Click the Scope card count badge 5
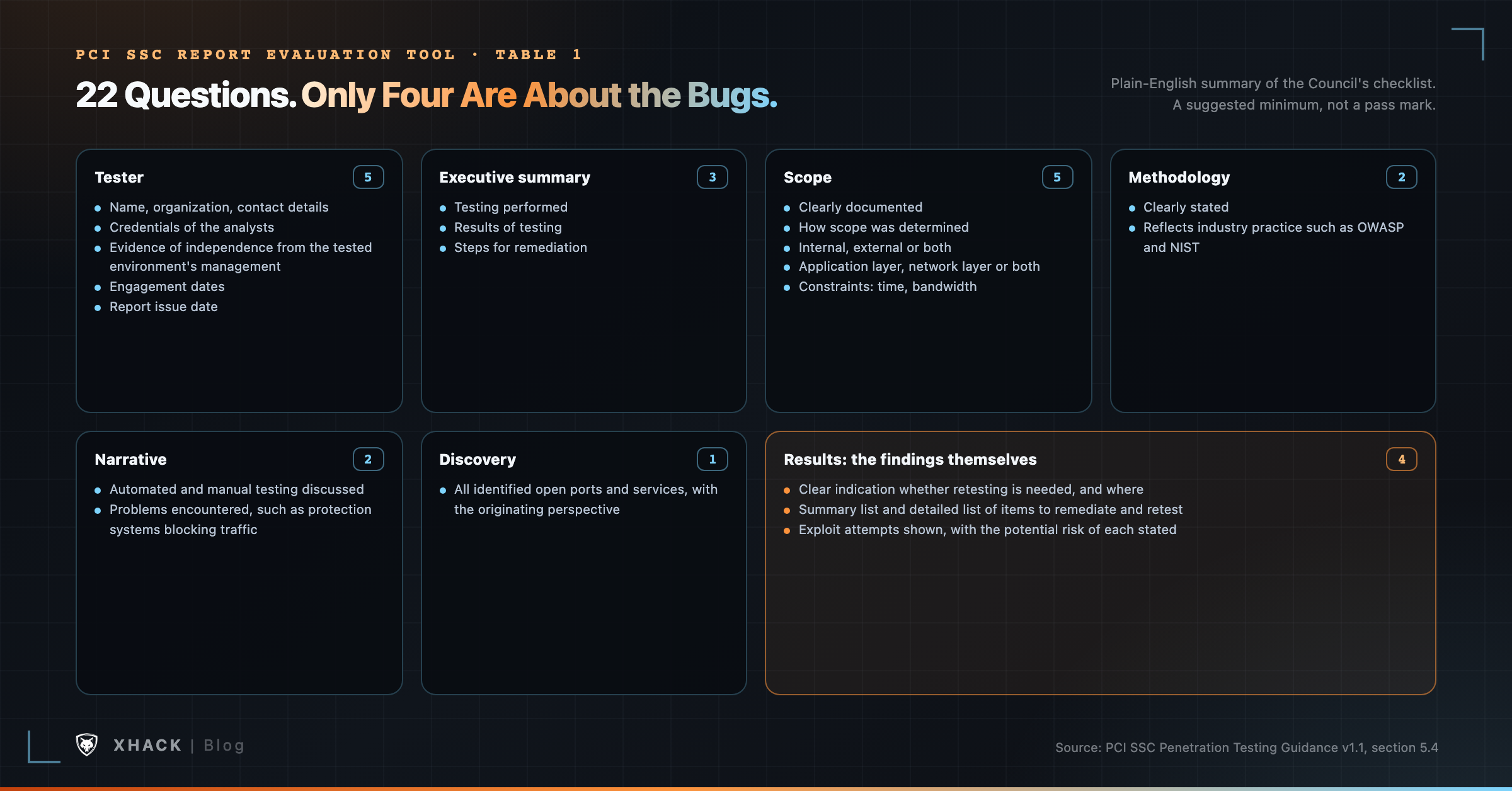This screenshot has height=791, width=1512. coord(1057,177)
